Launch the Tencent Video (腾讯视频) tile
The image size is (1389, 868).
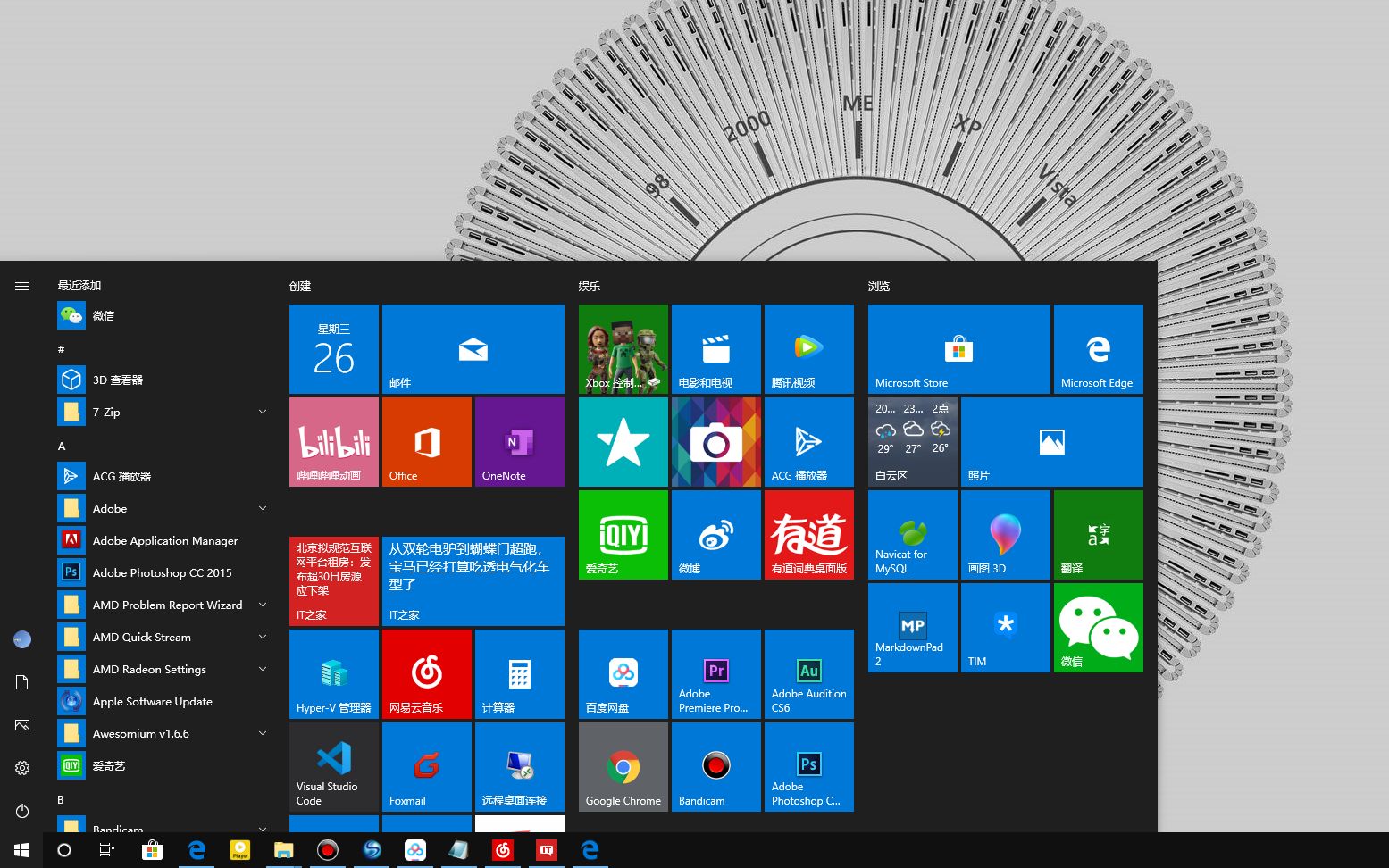tap(809, 349)
